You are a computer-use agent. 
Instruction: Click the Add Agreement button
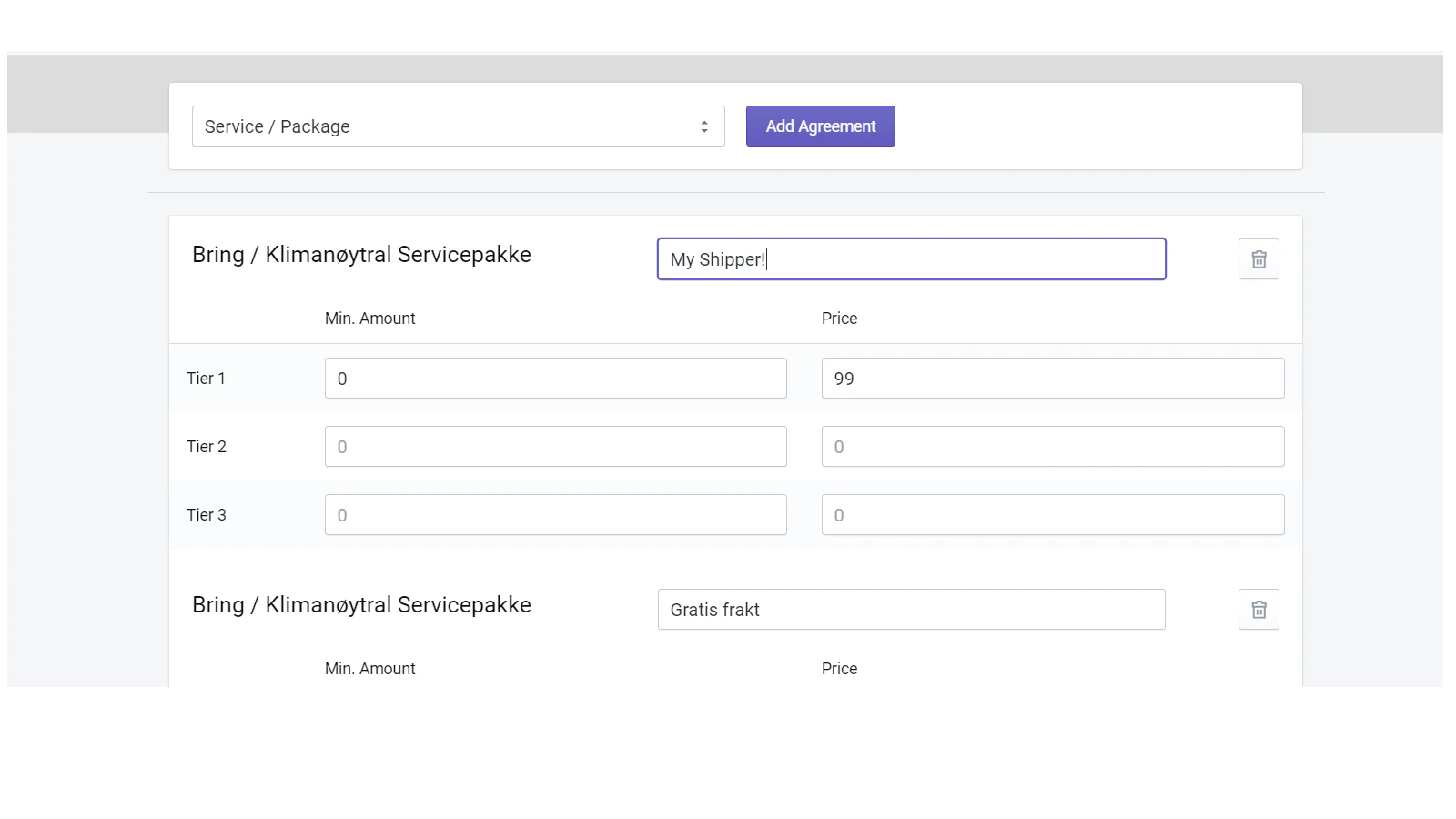point(821,126)
